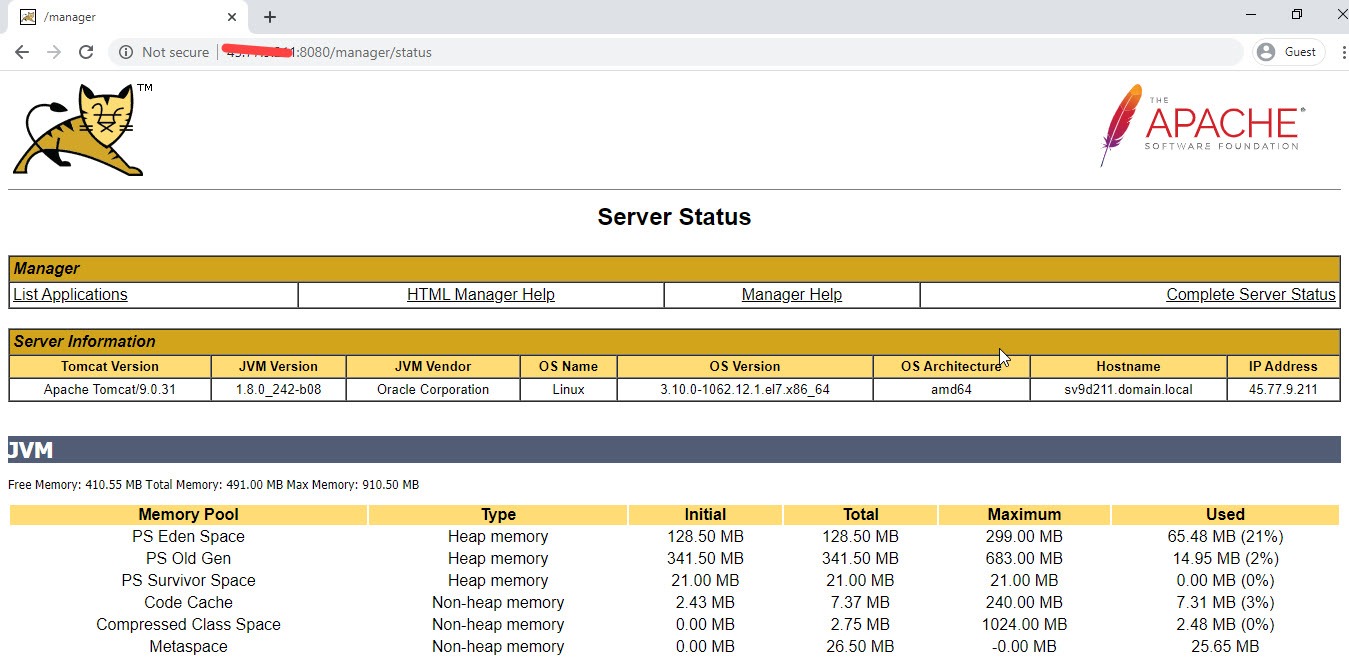Screen dimensions: 1349x660
Task: Click the JVM Version column header
Action: point(278,366)
